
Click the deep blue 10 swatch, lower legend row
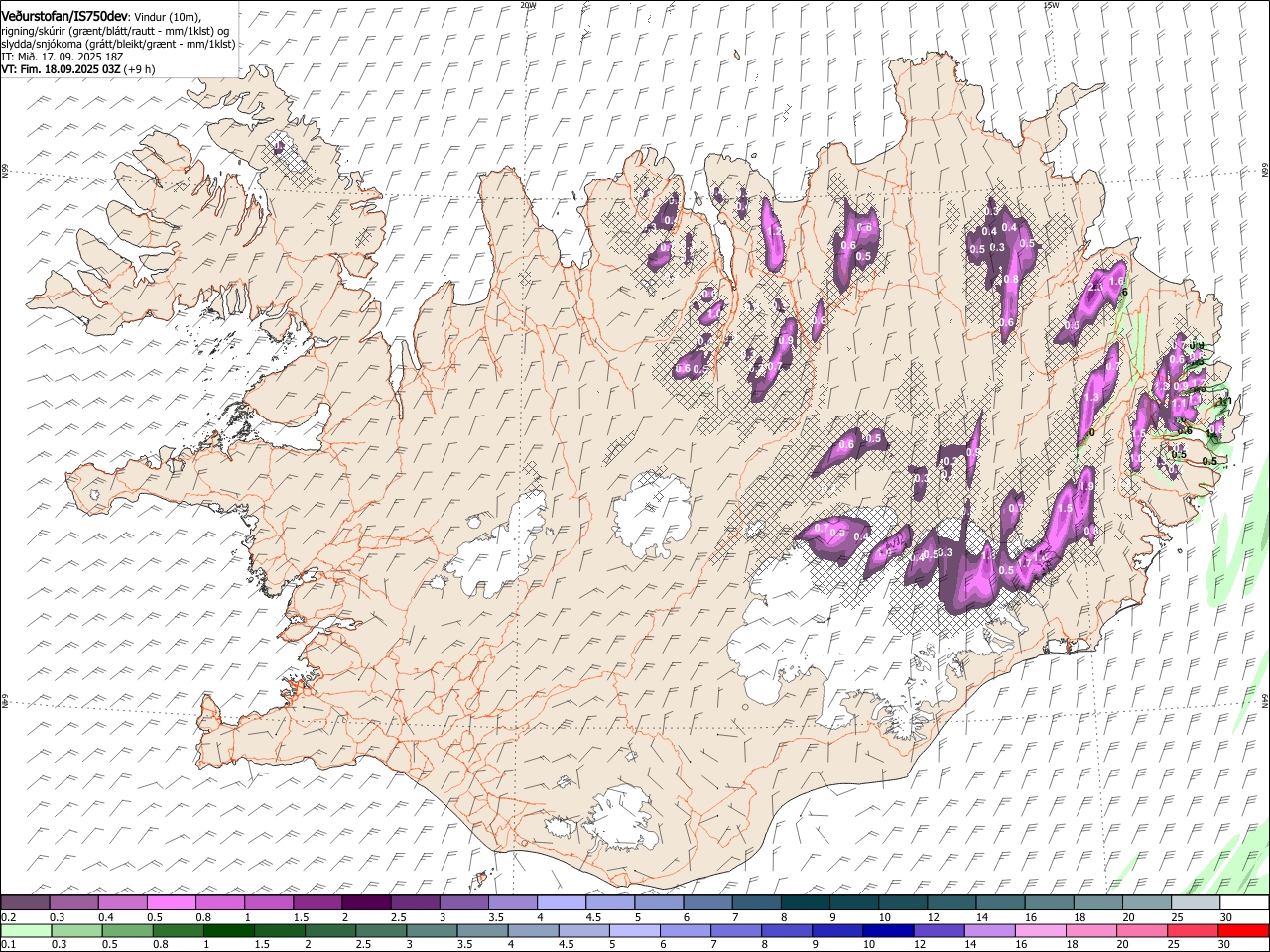(888, 930)
